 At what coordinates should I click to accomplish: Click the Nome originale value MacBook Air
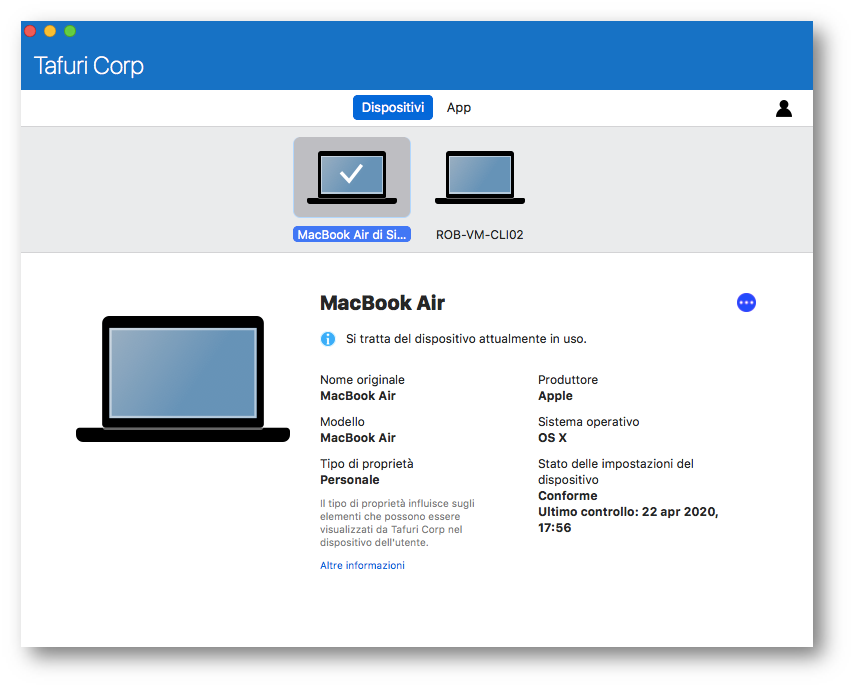tap(358, 396)
